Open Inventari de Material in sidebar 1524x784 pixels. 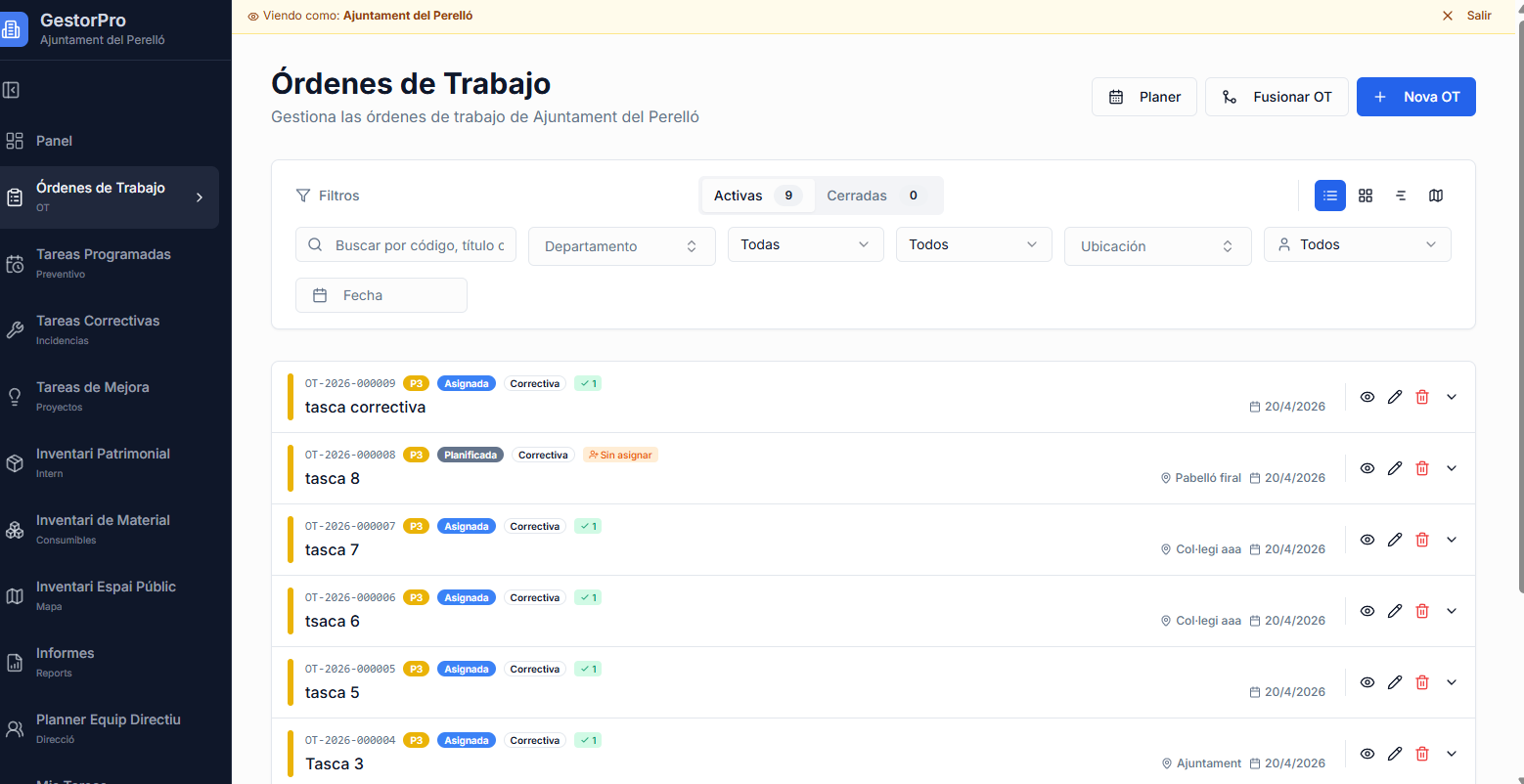pos(110,530)
